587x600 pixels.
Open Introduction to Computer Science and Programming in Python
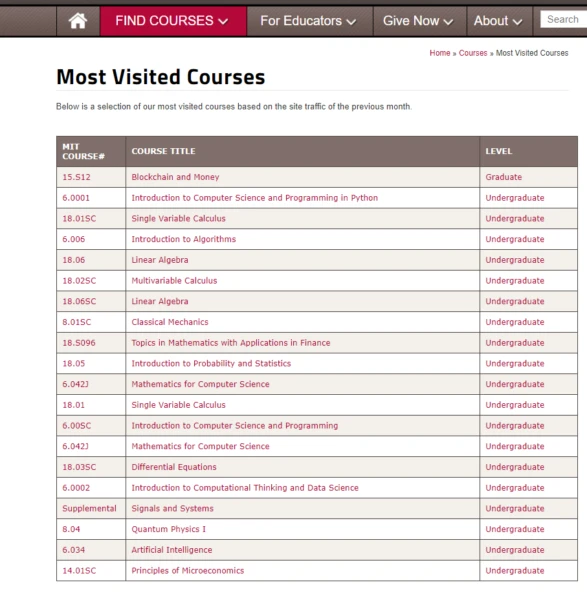click(254, 198)
